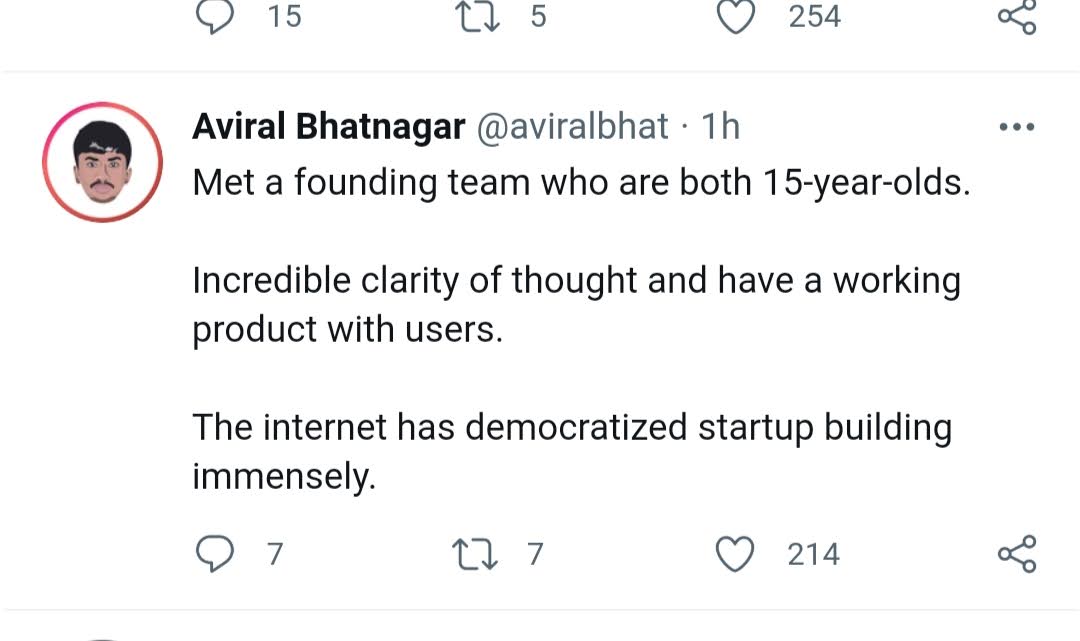Open the three-dot more options menu
The width and height of the screenshot is (1080, 641).
tap(1017, 127)
